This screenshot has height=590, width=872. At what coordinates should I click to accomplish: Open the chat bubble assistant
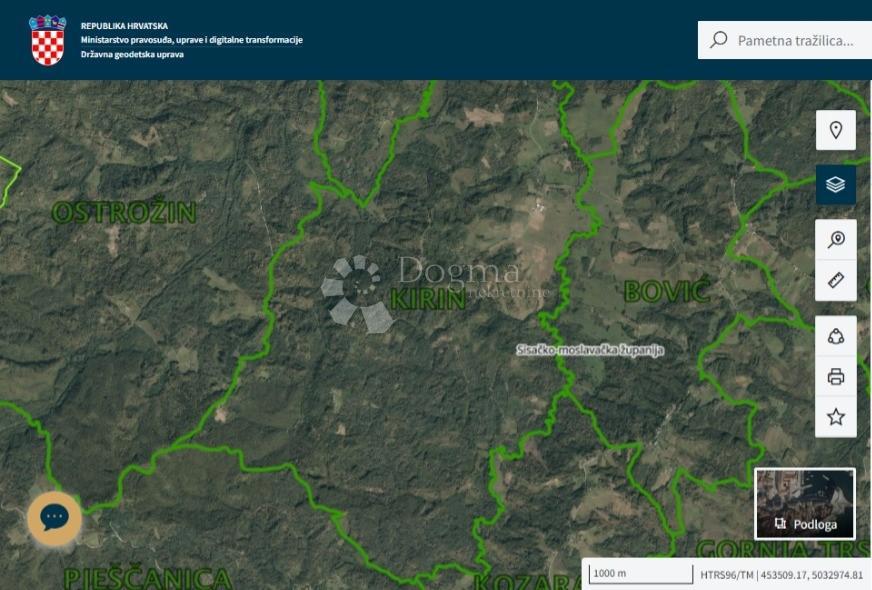pyautogui.click(x=54, y=518)
